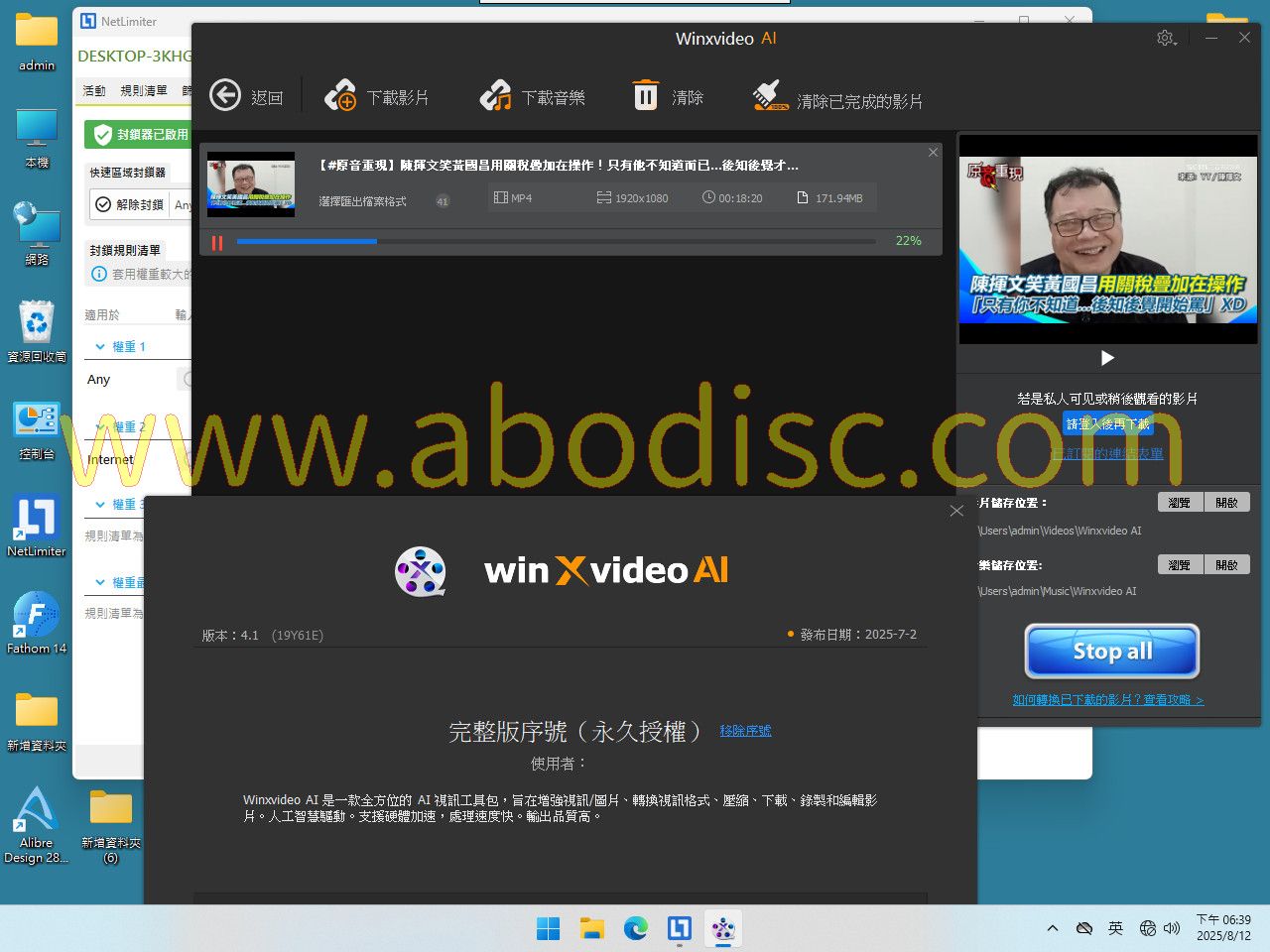Screen dimensions: 1270x952
Task: Click the 22% progress value
Action: click(908, 241)
